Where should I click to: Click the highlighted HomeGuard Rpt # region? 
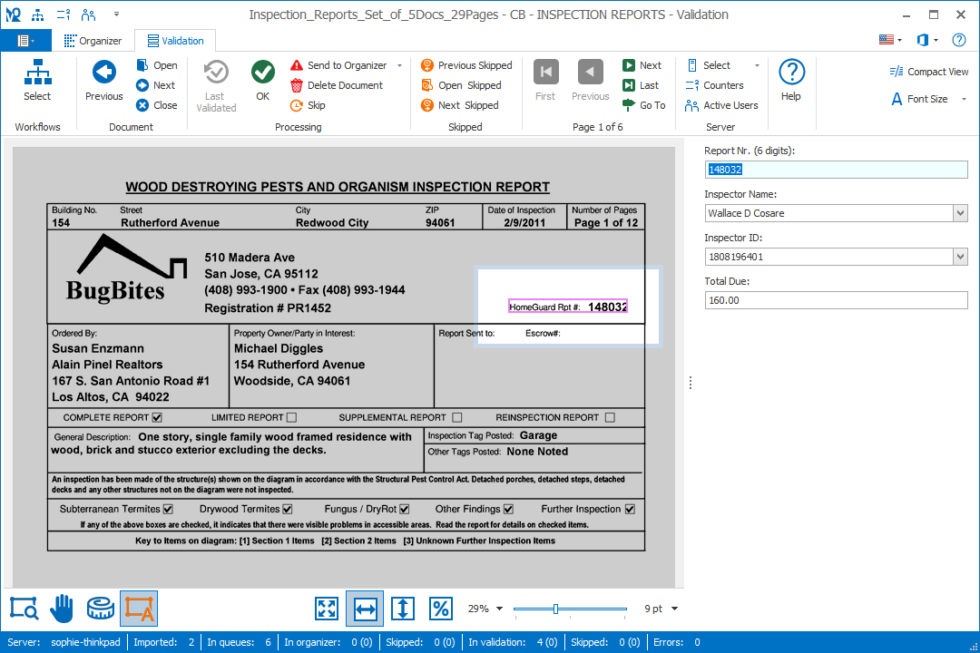coord(568,307)
